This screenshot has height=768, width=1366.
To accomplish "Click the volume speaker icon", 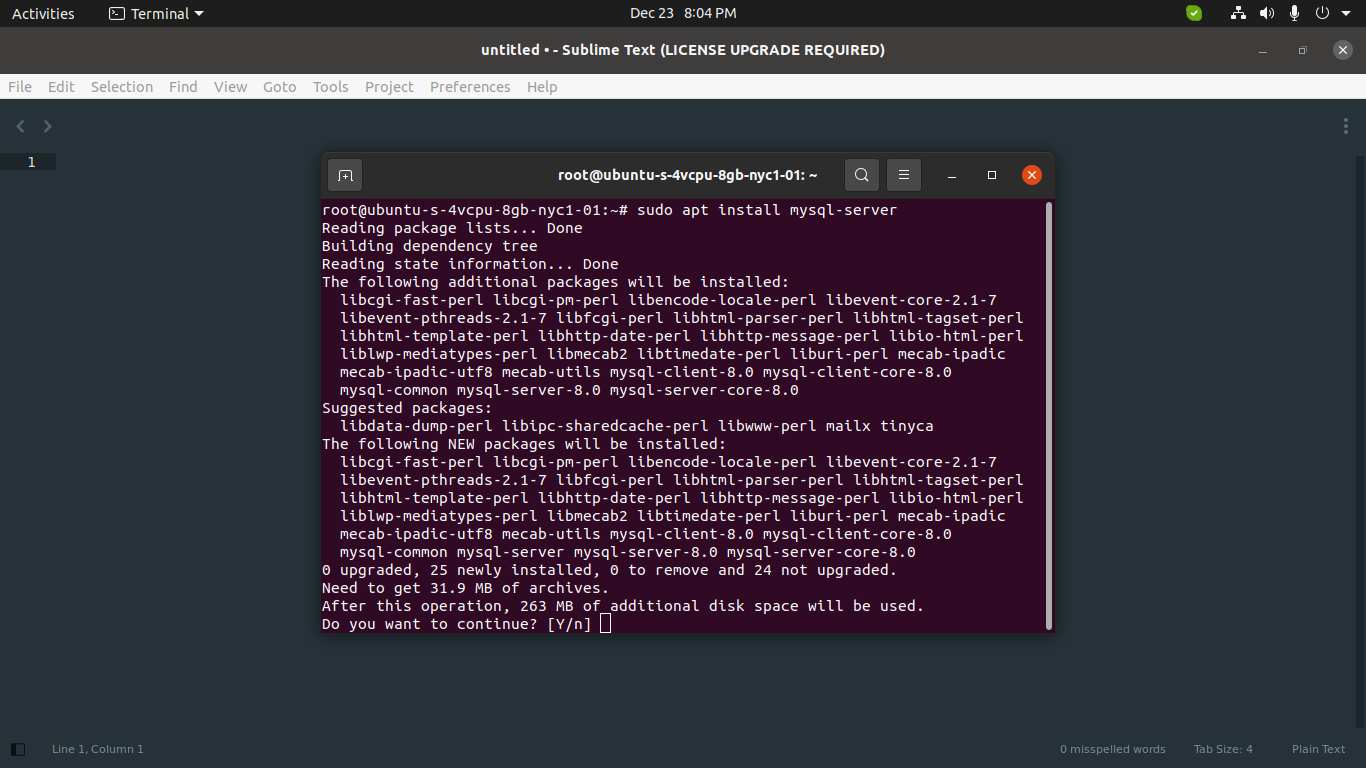I will coord(1267,13).
